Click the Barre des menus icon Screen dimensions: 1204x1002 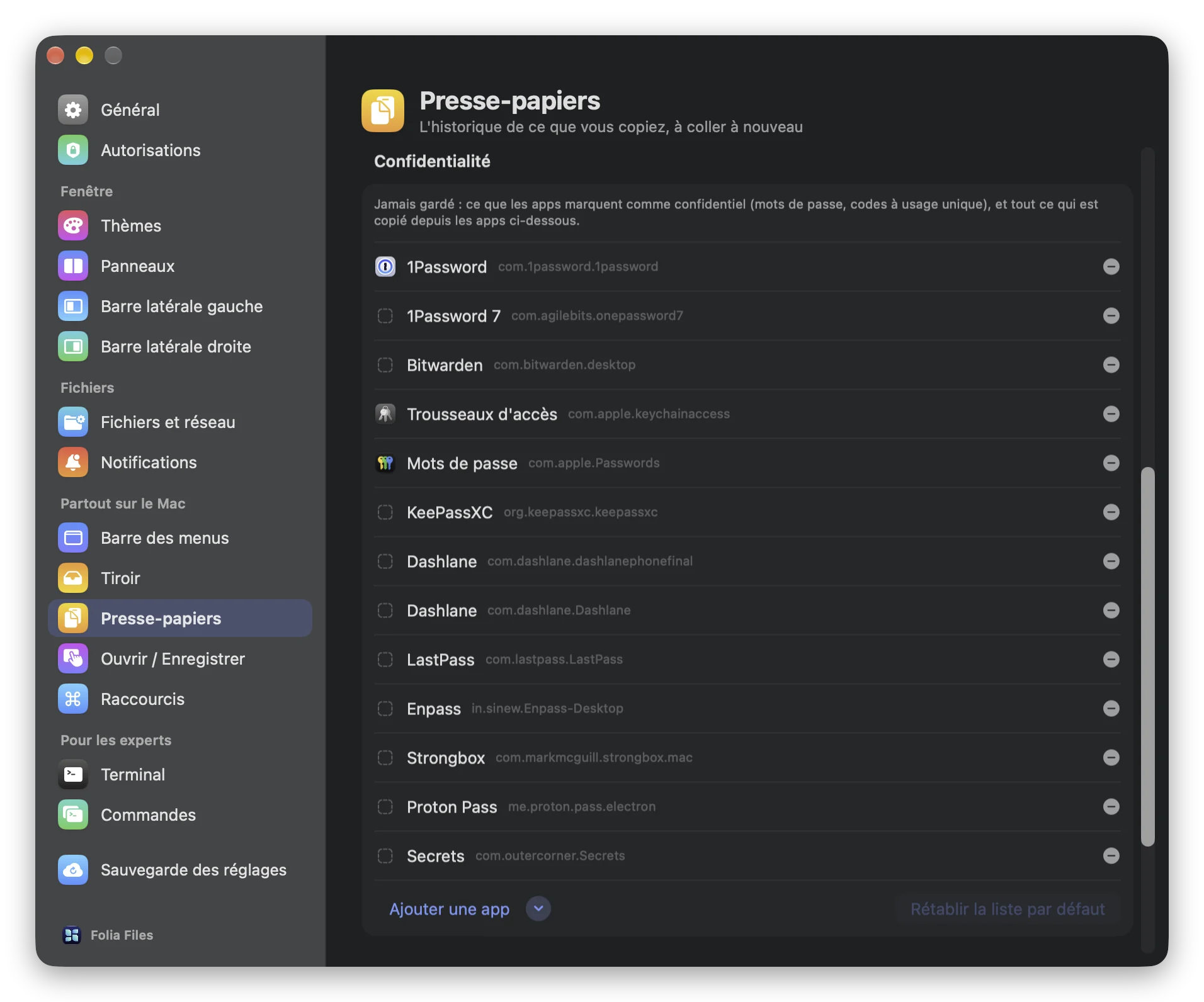point(73,538)
